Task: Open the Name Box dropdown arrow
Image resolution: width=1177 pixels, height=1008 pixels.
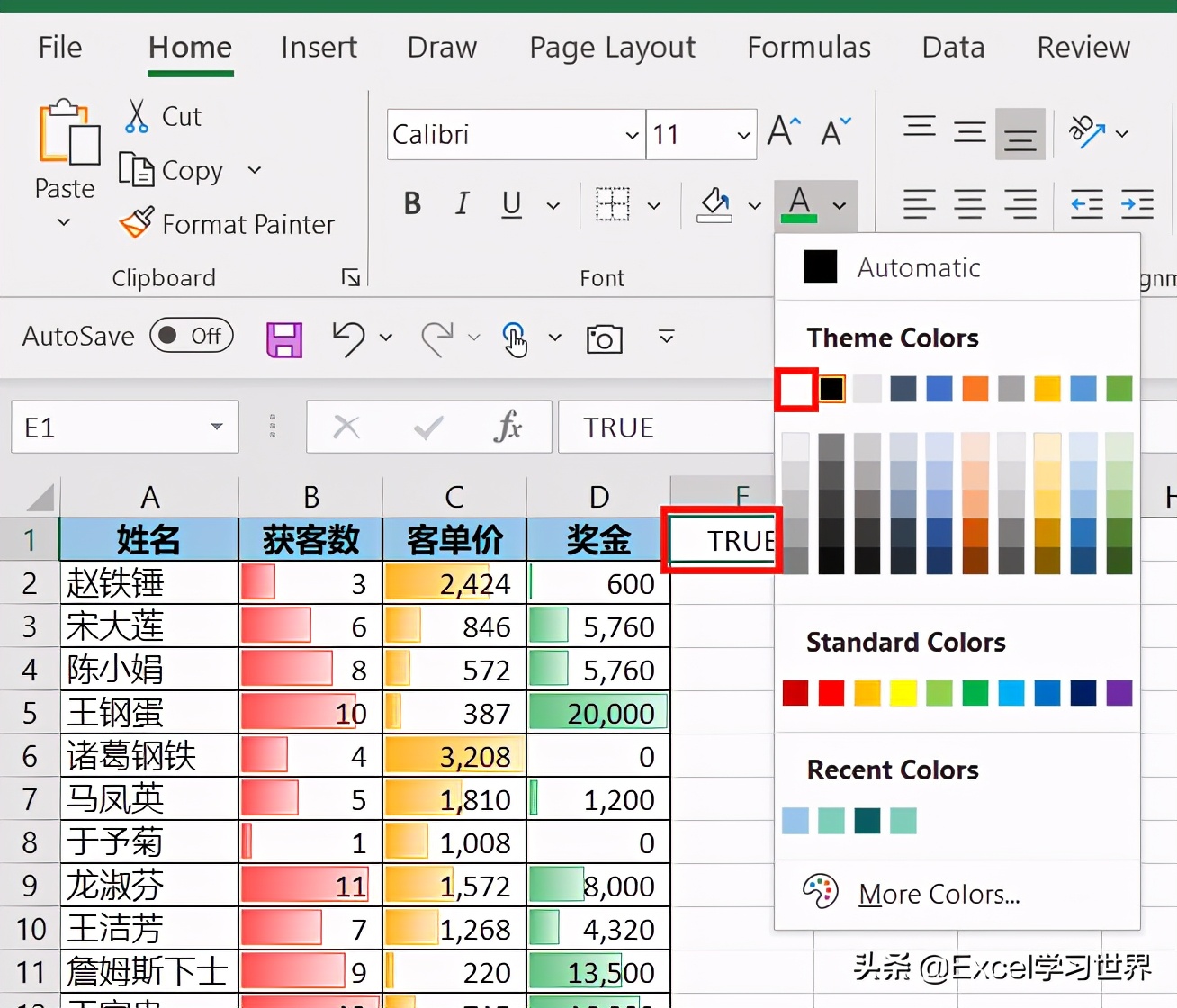Action: tap(217, 427)
